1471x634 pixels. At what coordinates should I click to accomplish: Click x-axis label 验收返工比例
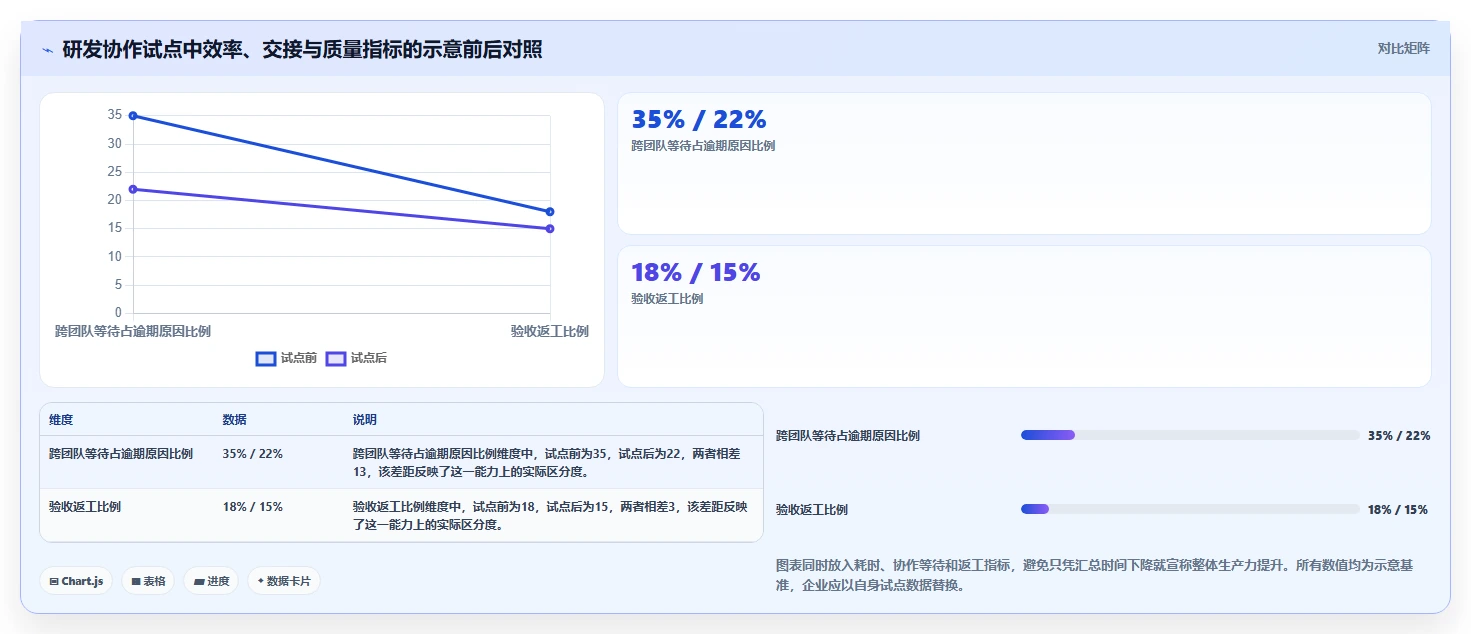(x=550, y=331)
